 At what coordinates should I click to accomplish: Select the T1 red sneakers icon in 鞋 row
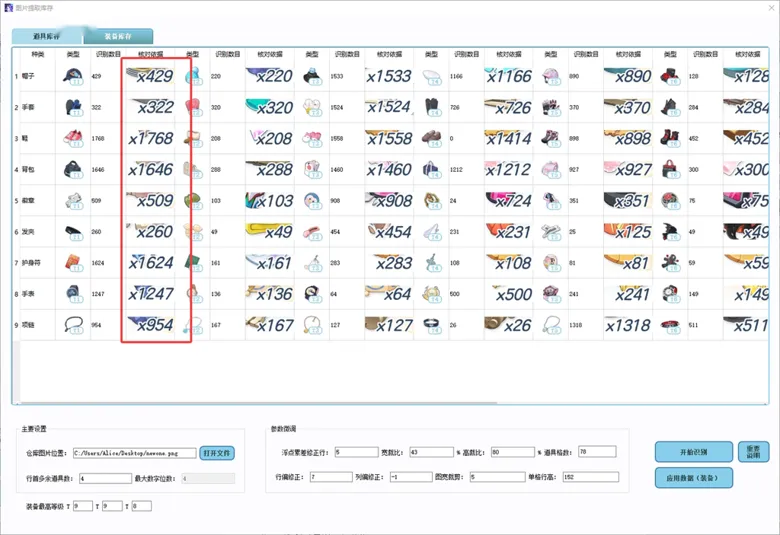coord(73,138)
